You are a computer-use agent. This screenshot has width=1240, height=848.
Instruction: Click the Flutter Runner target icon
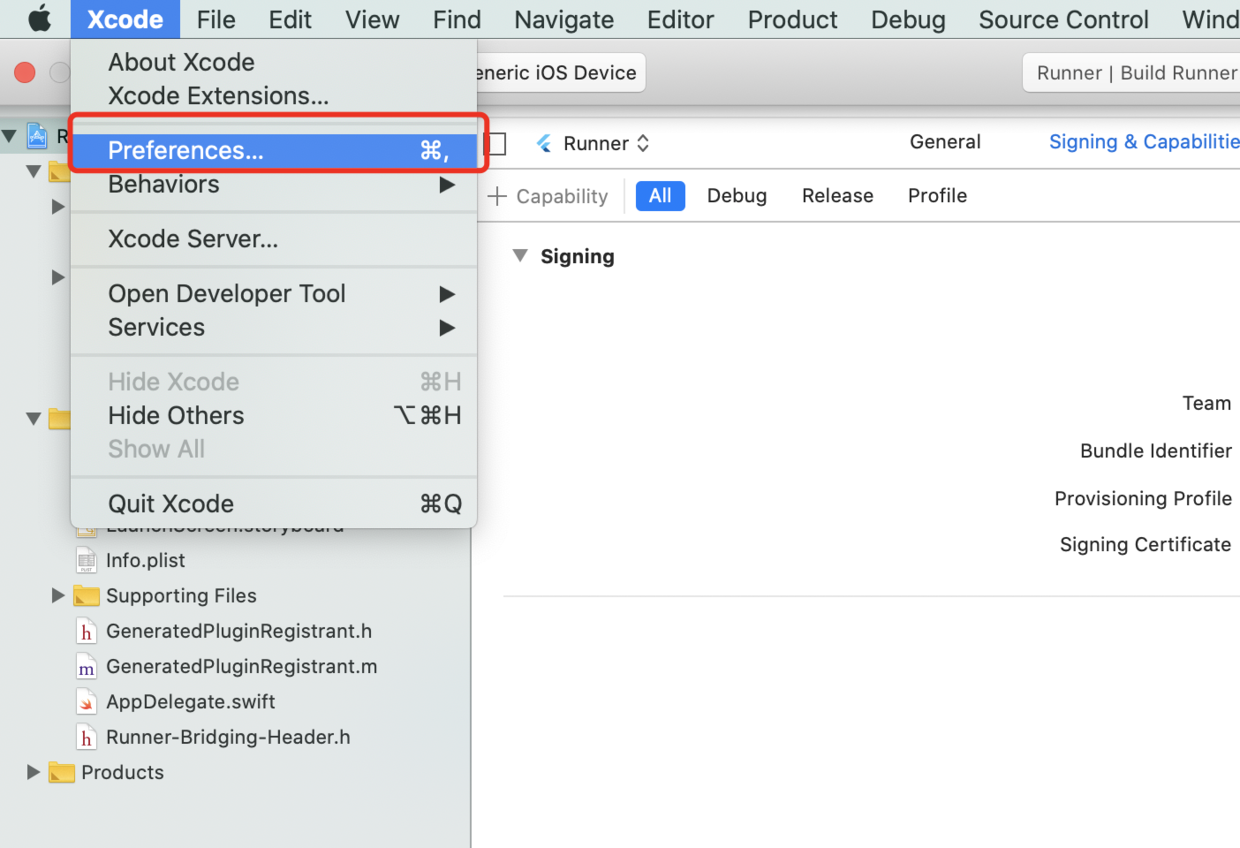(544, 143)
